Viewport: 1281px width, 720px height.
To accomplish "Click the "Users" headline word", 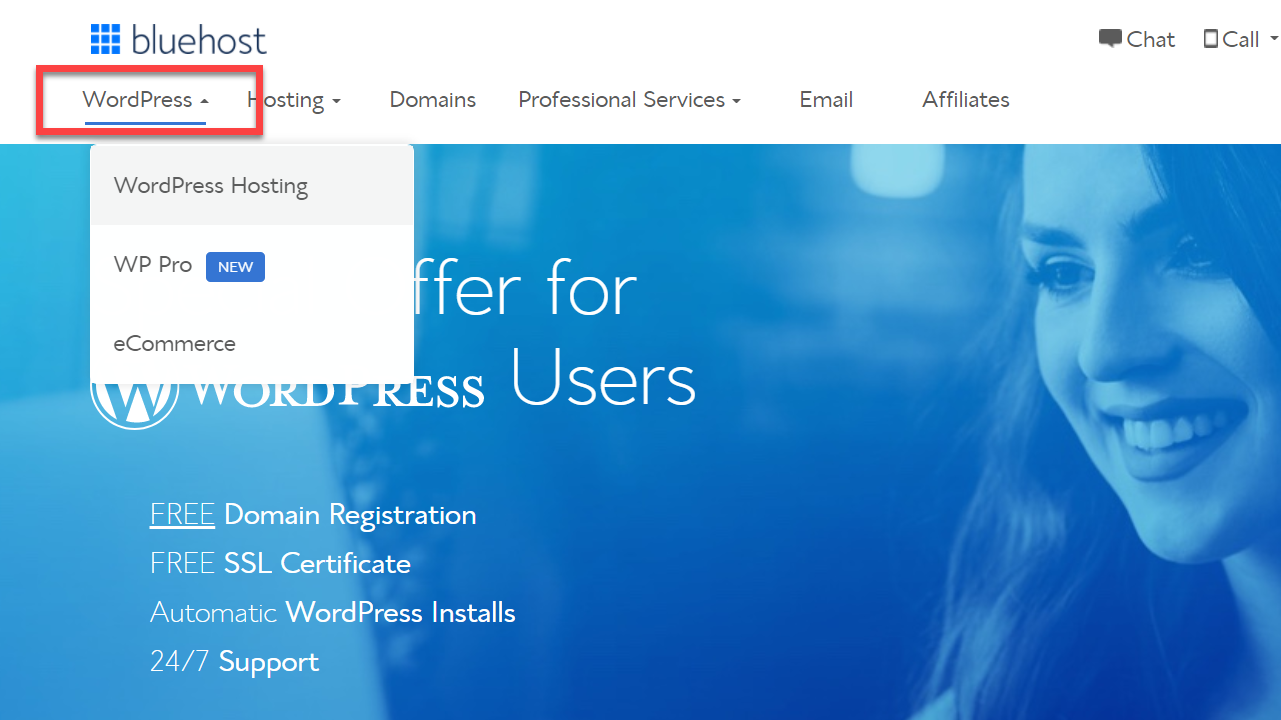I will pos(604,378).
